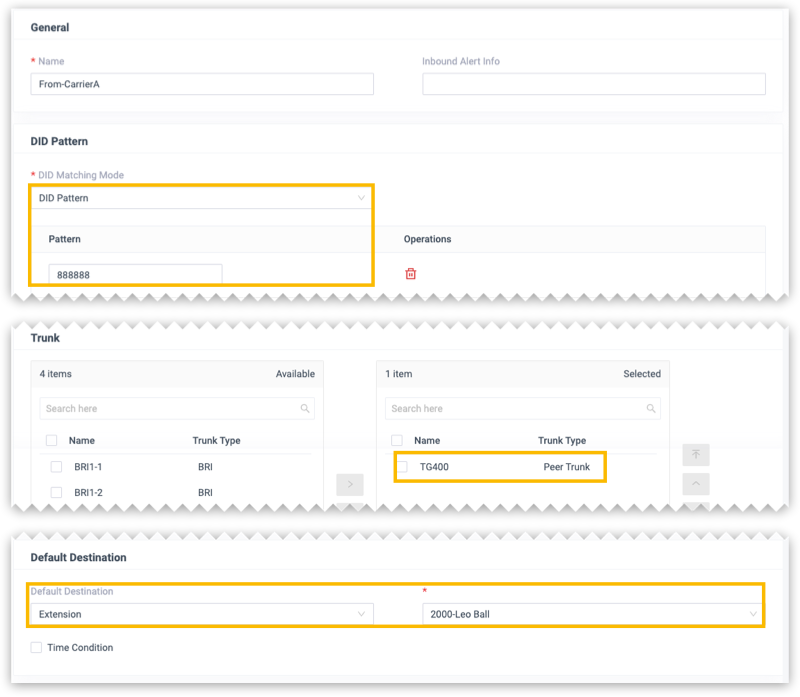Select all Selected trunks via header checkbox
The width and height of the screenshot is (800, 697).
(397, 441)
